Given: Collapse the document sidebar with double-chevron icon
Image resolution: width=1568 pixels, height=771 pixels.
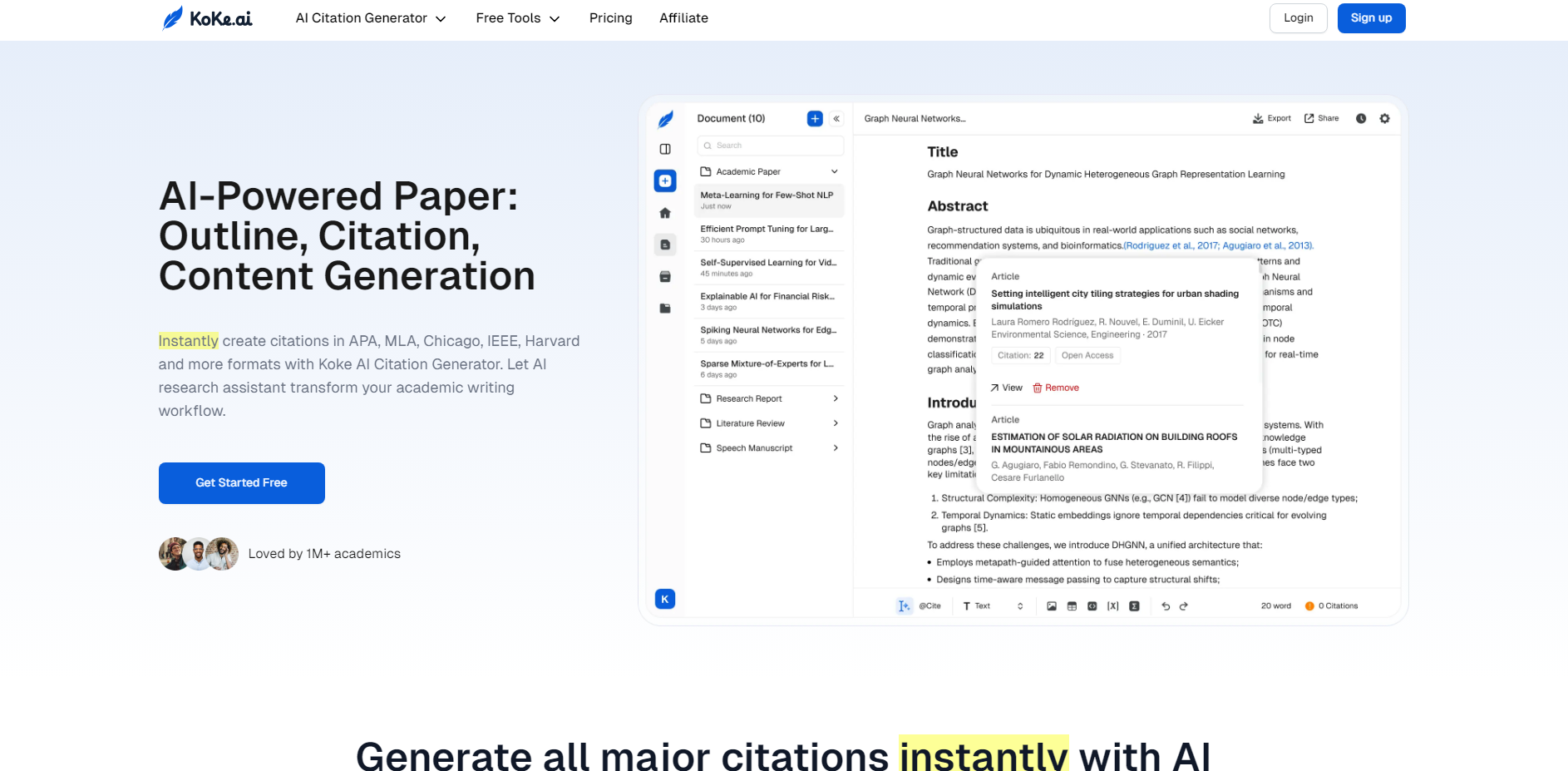Looking at the screenshot, I should click(836, 119).
